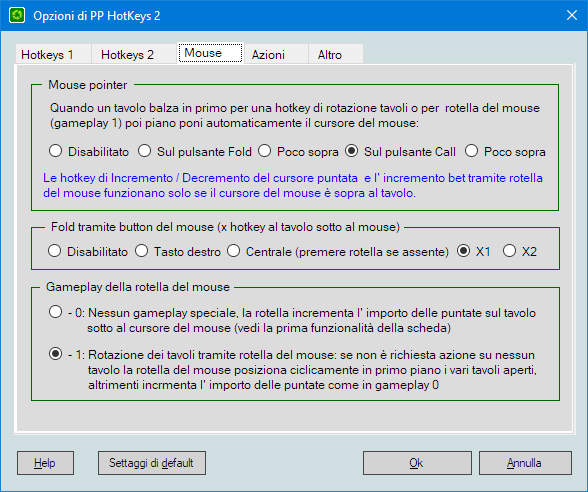Confirm settings with the Ok button
Image resolution: width=588 pixels, height=492 pixels.
click(x=417, y=463)
